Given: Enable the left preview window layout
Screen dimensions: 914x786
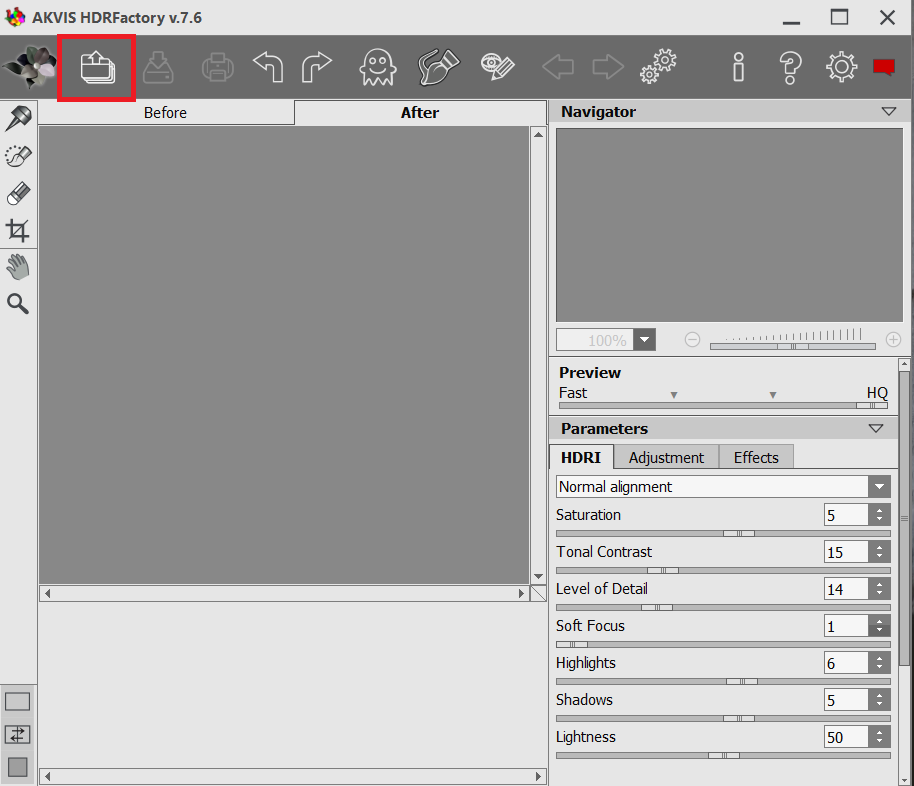Looking at the screenshot, I should click(x=17, y=701).
